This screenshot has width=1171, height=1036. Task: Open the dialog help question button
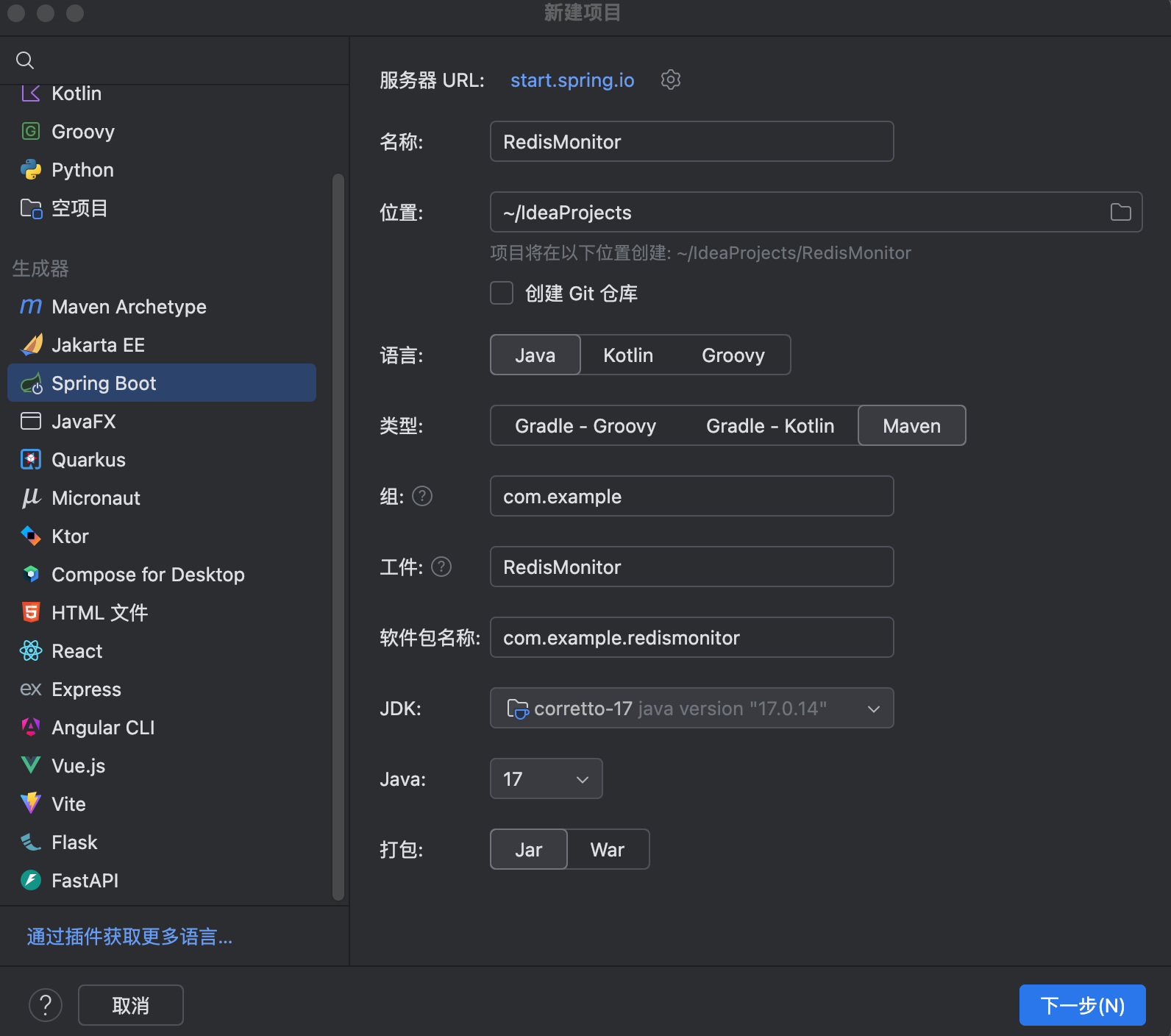[46, 1005]
